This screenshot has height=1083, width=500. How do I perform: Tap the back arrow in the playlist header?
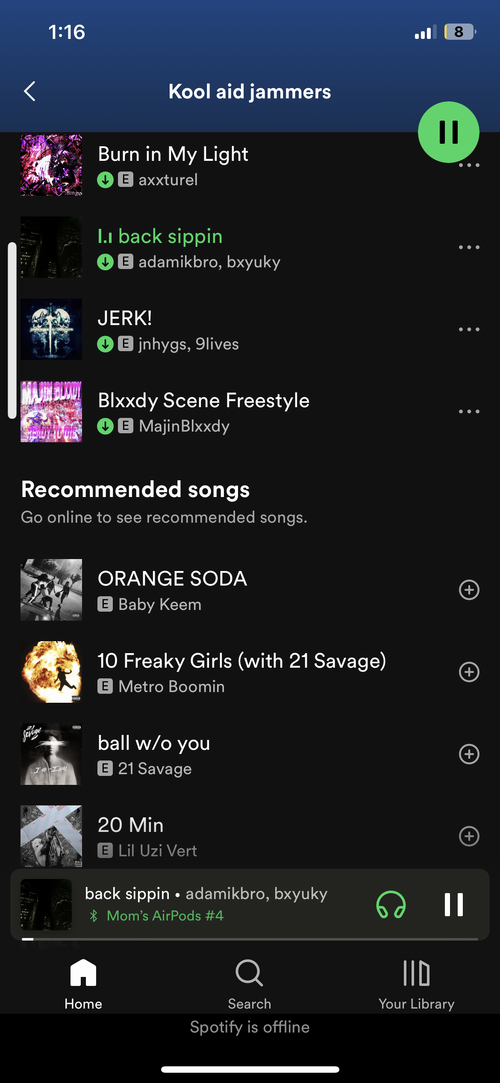pos(29,91)
